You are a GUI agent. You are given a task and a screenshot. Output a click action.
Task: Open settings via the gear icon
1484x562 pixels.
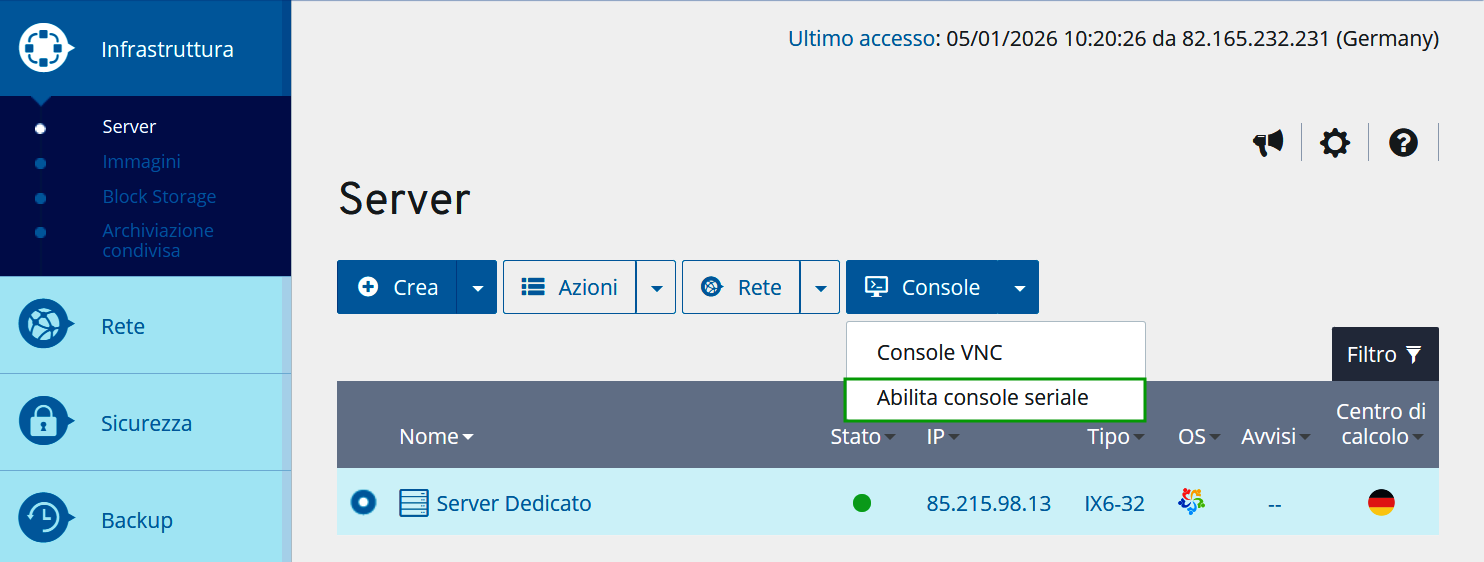click(x=1334, y=143)
